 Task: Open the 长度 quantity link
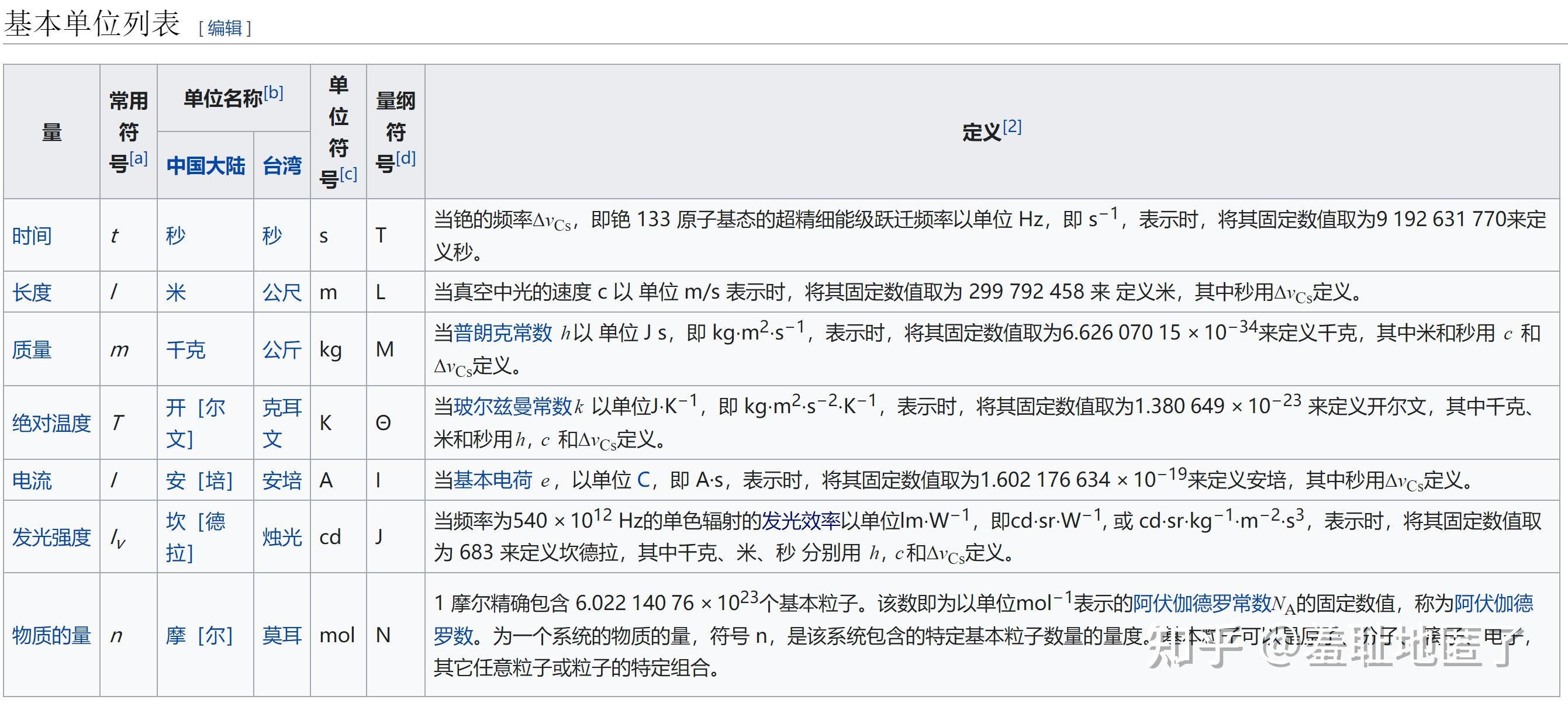pos(32,293)
